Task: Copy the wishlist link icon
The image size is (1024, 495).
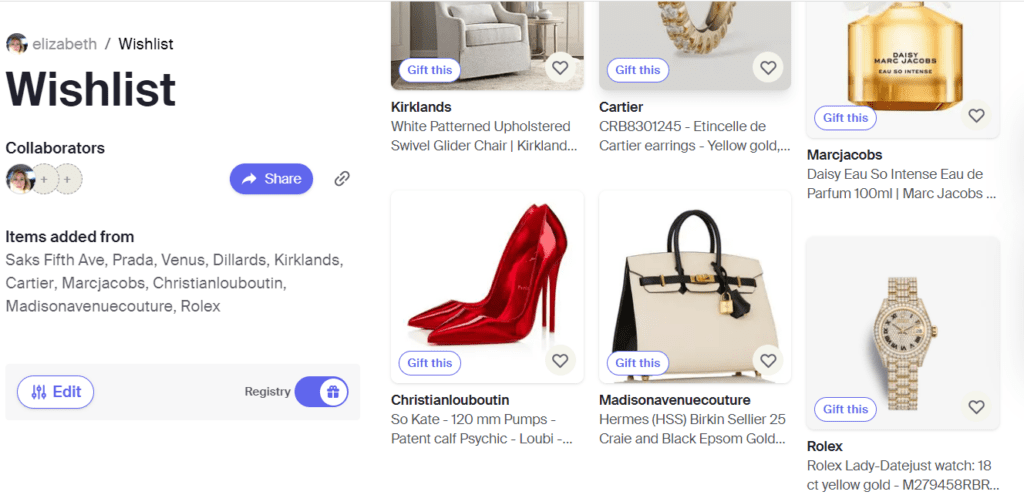Action: coord(342,179)
